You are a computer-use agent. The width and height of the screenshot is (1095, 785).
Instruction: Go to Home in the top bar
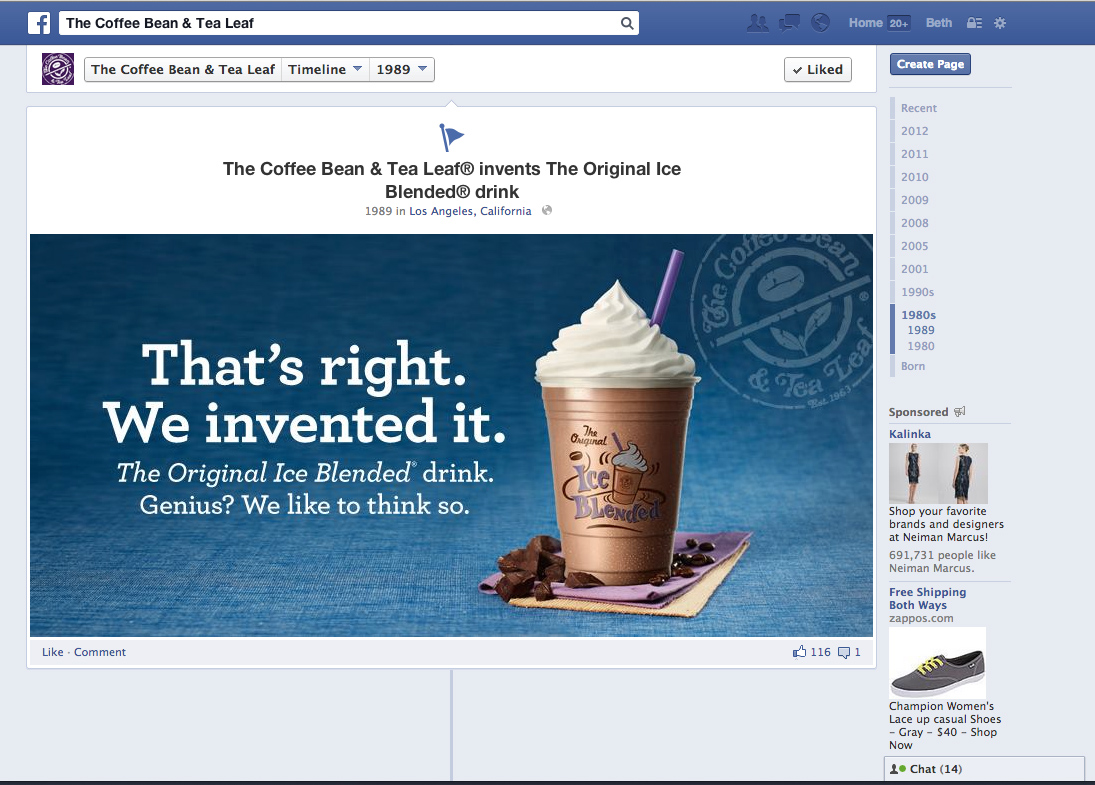click(866, 23)
